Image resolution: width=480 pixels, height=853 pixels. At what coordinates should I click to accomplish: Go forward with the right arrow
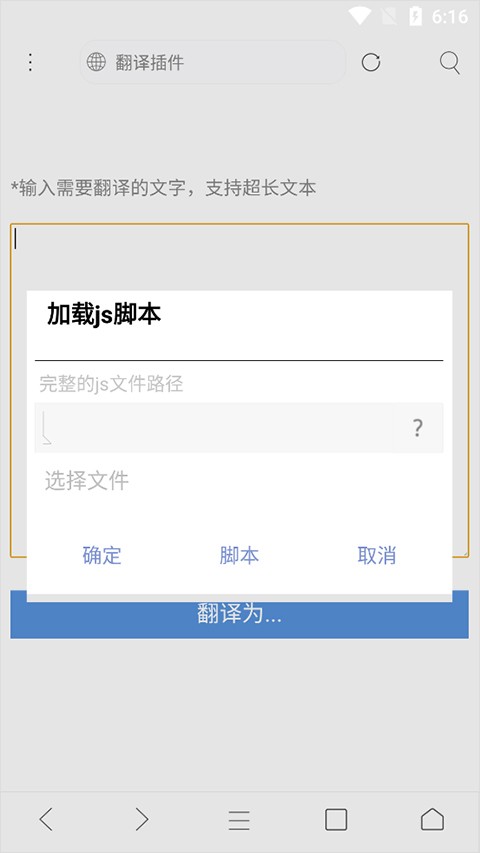coord(142,819)
